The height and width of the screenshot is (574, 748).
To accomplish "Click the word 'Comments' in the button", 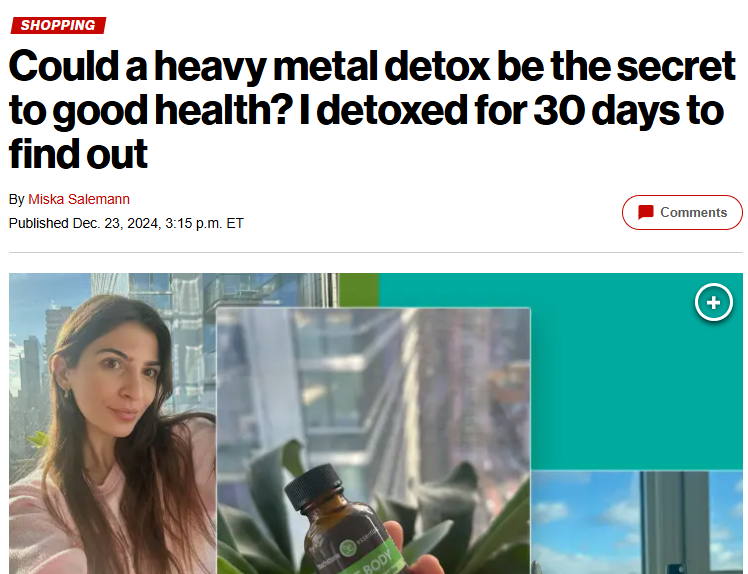I will [694, 212].
